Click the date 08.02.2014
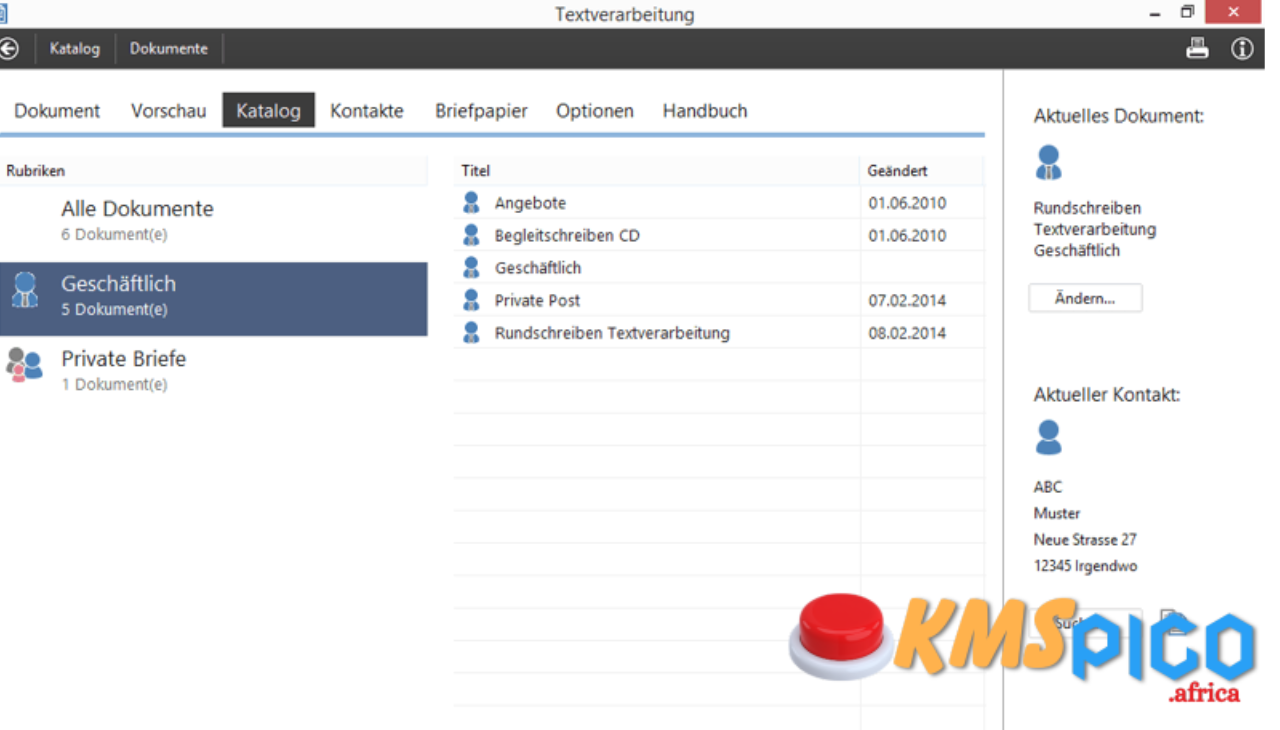 coord(907,333)
